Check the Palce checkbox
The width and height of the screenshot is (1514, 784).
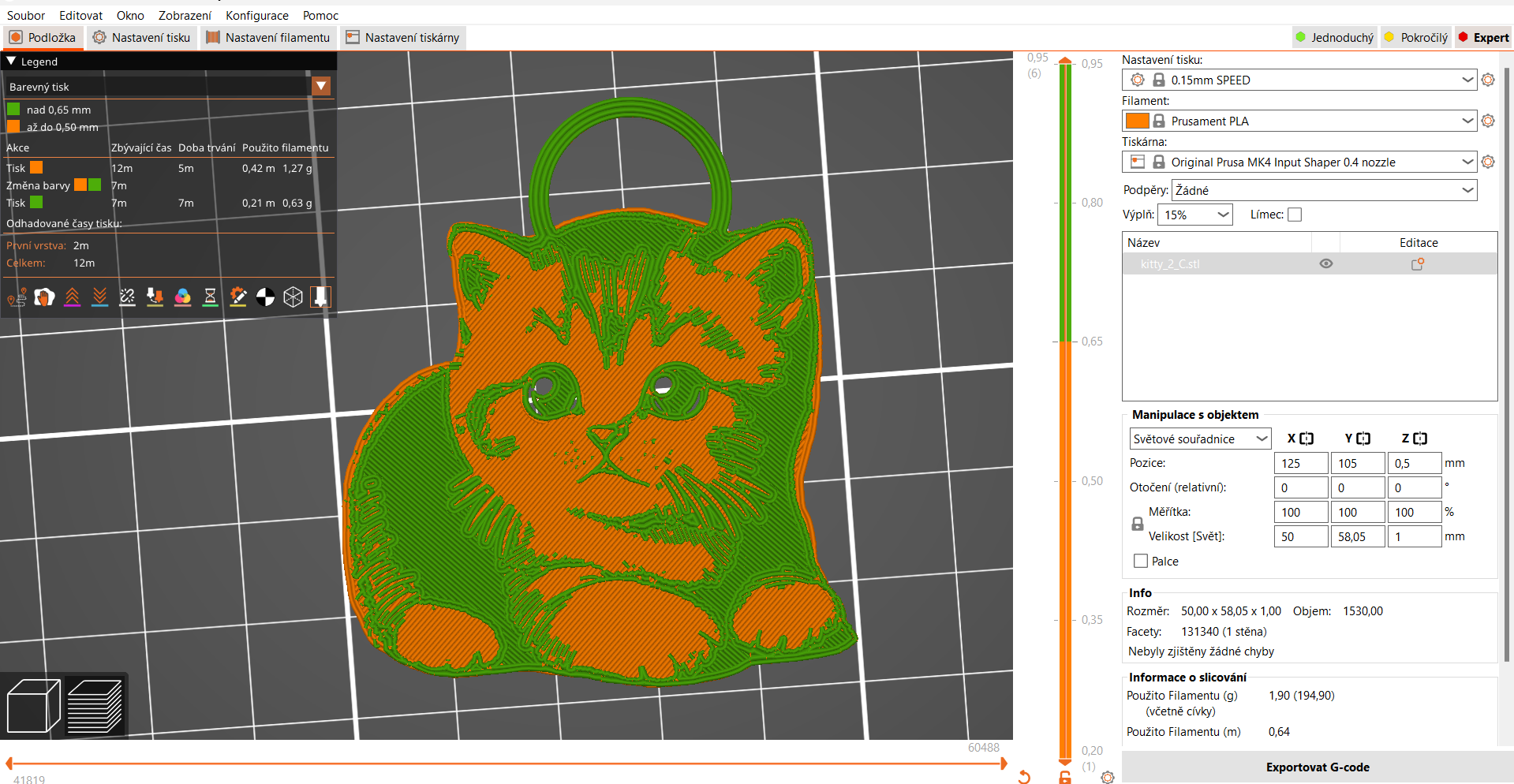[1141, 561]
